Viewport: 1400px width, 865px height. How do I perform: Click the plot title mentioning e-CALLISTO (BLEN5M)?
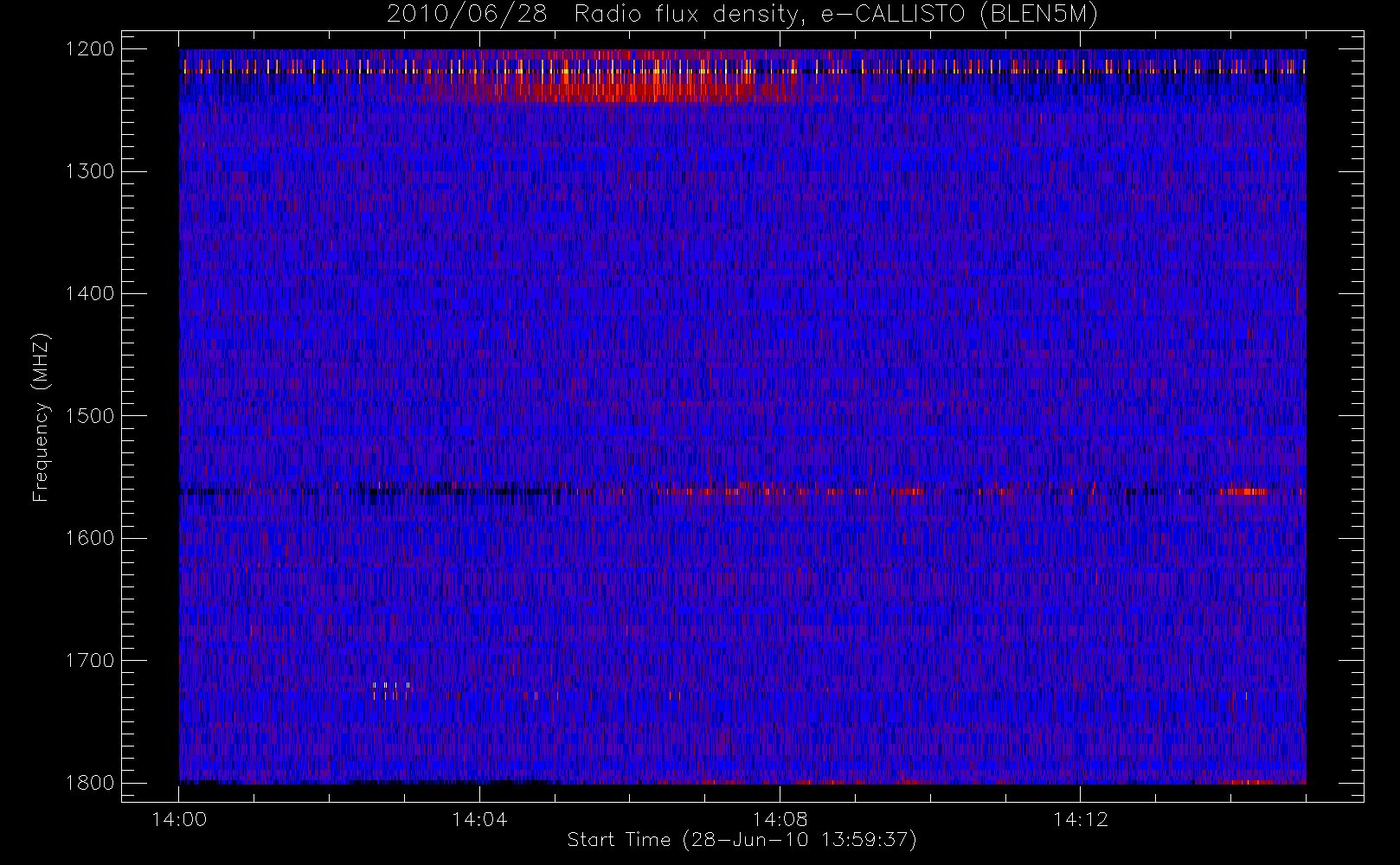click(x=742, y=15)
